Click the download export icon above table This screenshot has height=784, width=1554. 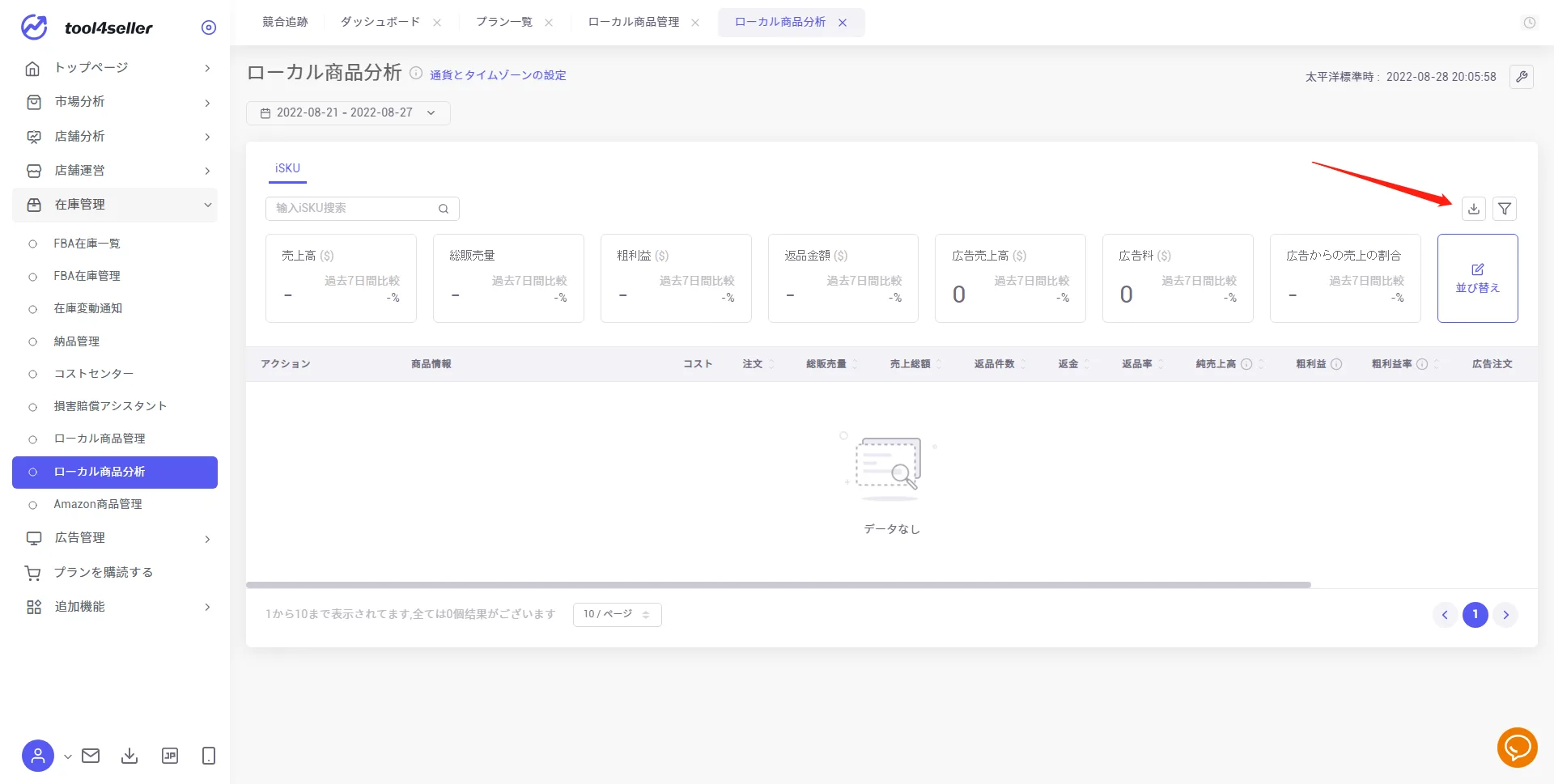point(1474,209)
